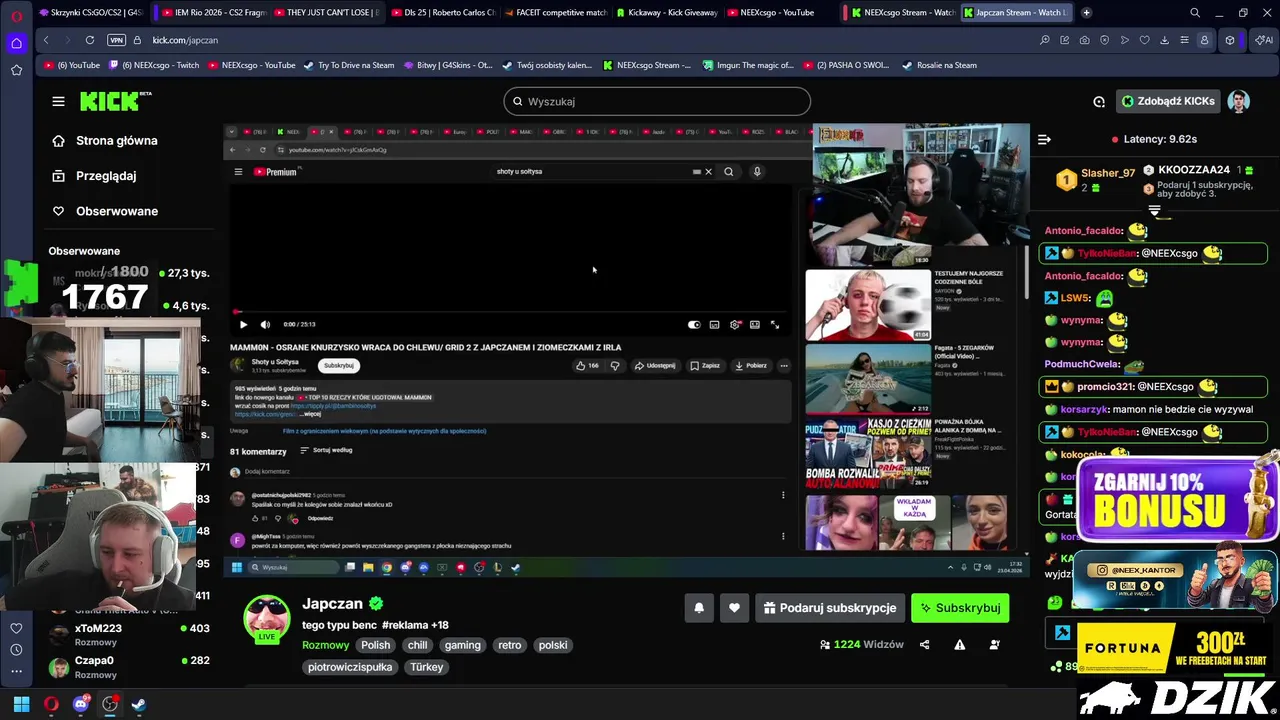Viewport: 1280px width, 720px height.
Task: Switch to the NEEXcsgo Stream tab
Action: tap(902, 13)
